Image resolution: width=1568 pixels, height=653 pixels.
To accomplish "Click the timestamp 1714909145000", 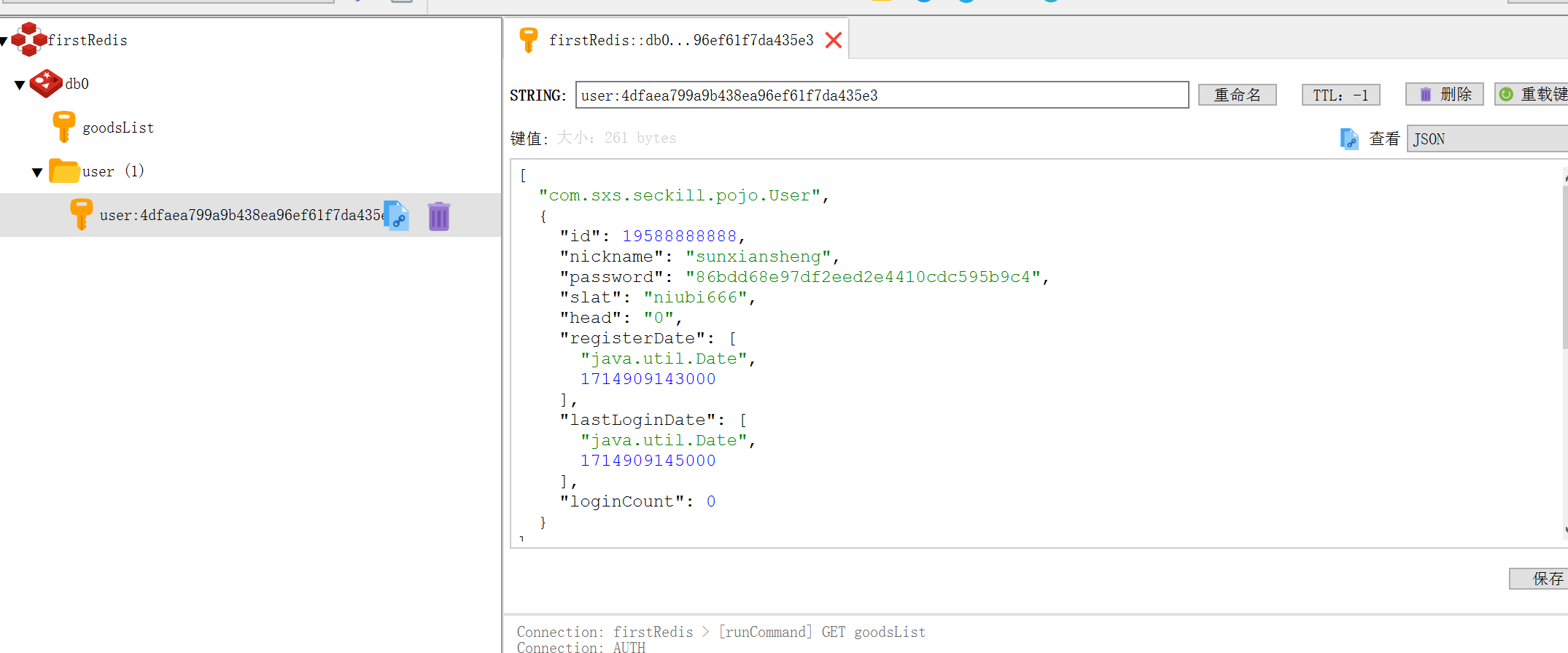I will point(648,461).
